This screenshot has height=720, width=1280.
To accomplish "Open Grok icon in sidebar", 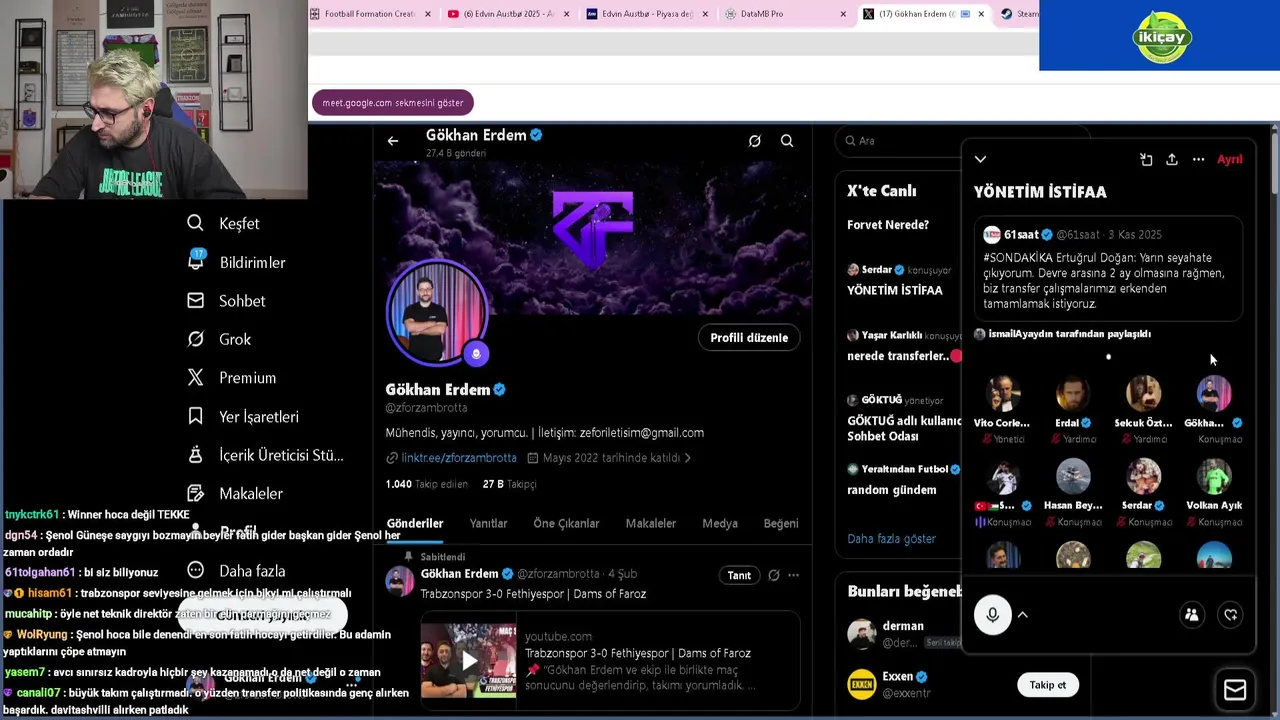I will point(196,339).
